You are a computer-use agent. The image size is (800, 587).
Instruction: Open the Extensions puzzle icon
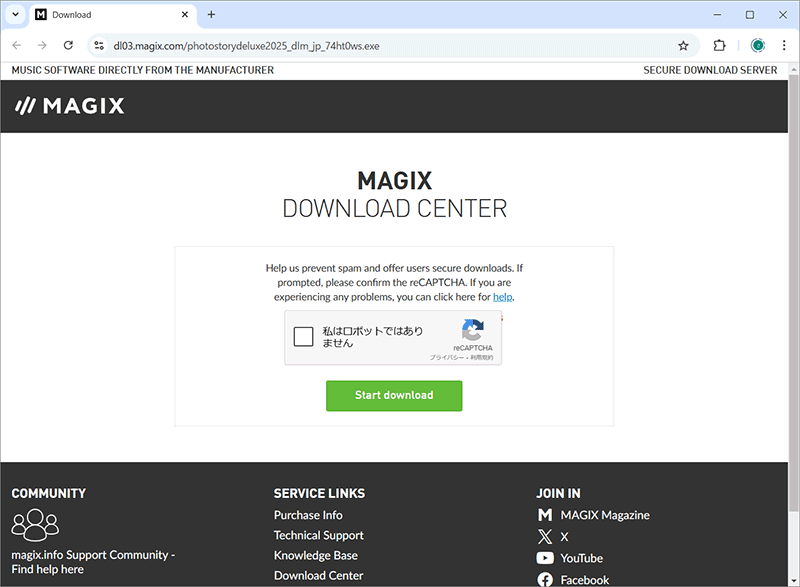pyautogui.click(x=719, y=45)
